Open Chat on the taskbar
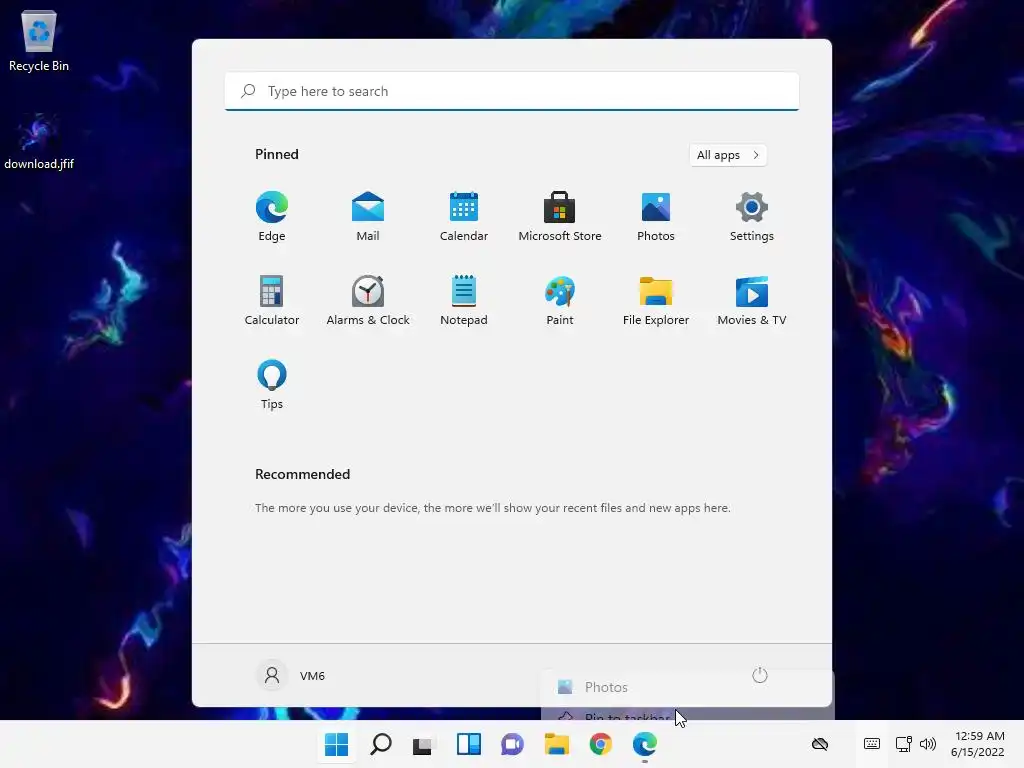The height and width of the screenshot is (768, 1024). (513, 744)
